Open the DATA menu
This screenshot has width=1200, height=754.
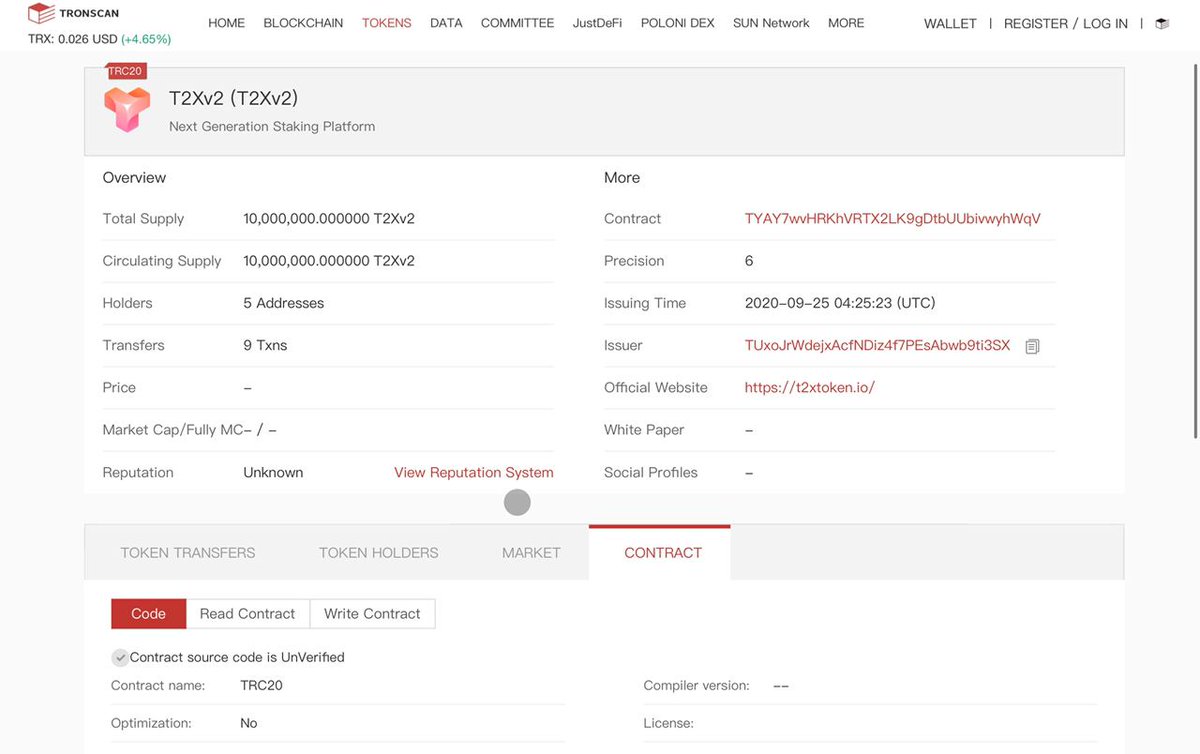coord(446,23)
